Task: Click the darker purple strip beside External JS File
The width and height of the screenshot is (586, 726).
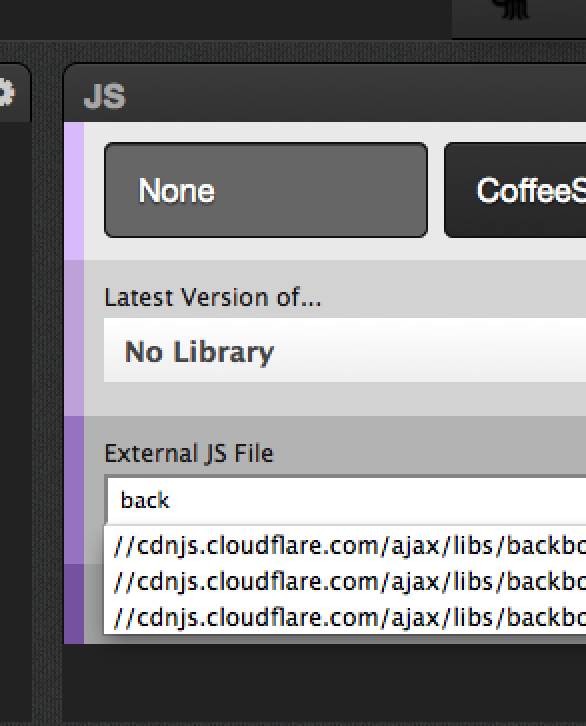Action: pyautogui.click(x=74, y=490)
